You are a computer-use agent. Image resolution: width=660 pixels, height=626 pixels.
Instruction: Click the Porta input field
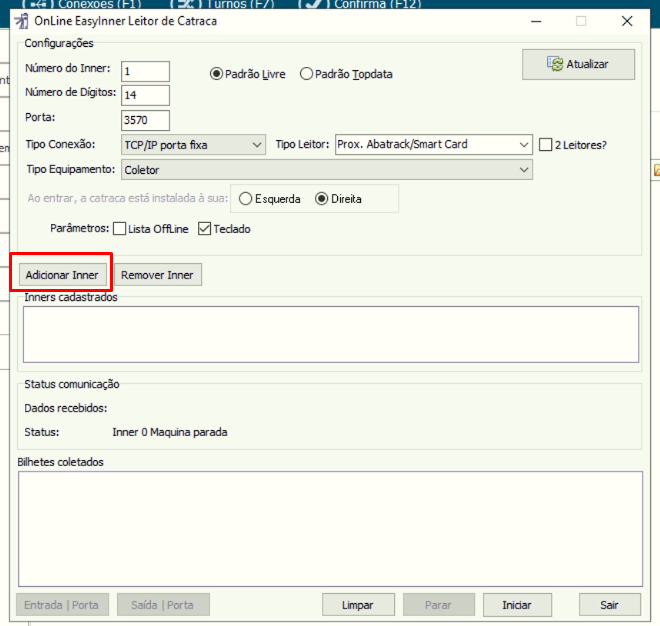(x=145, y=120)
